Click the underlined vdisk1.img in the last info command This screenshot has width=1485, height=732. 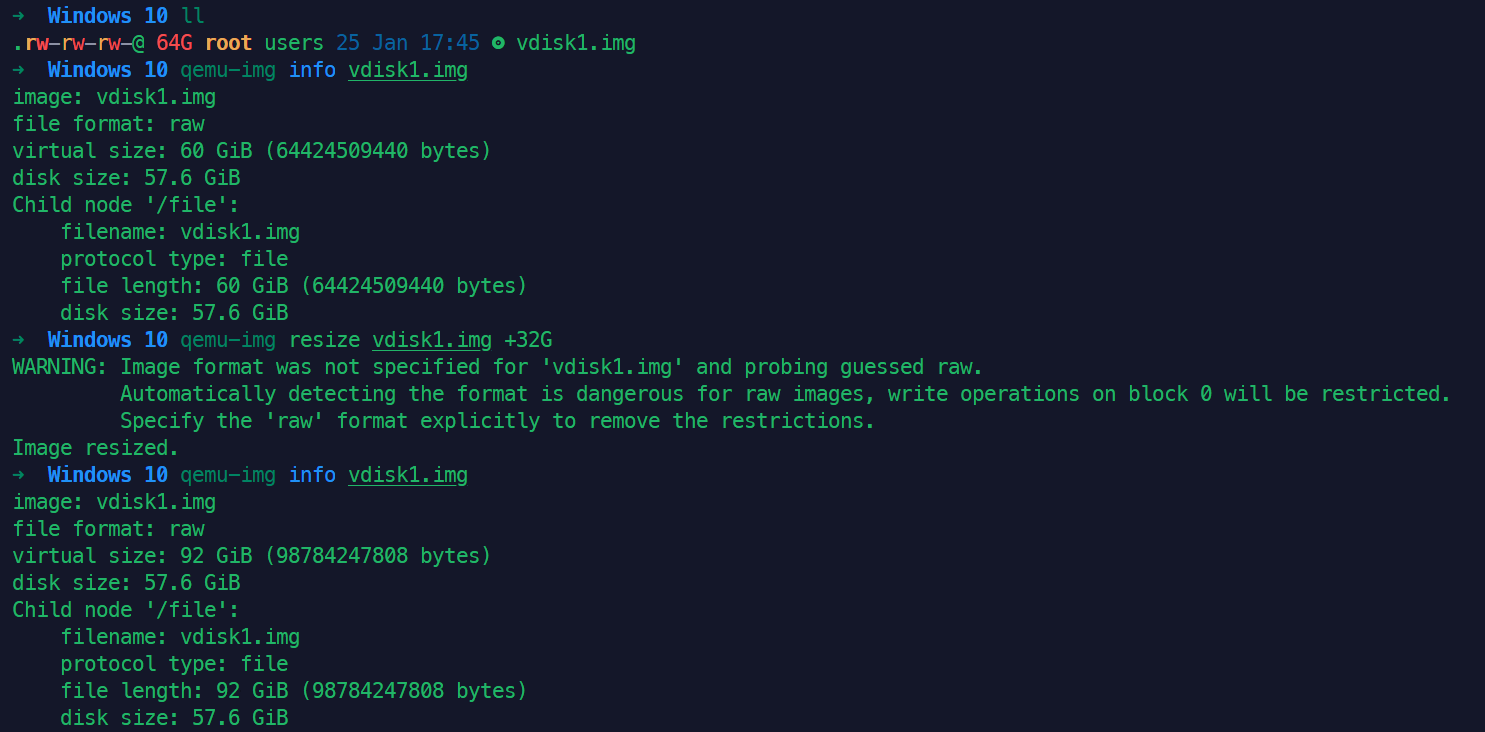pyautogui.click(x=408, y=475)
